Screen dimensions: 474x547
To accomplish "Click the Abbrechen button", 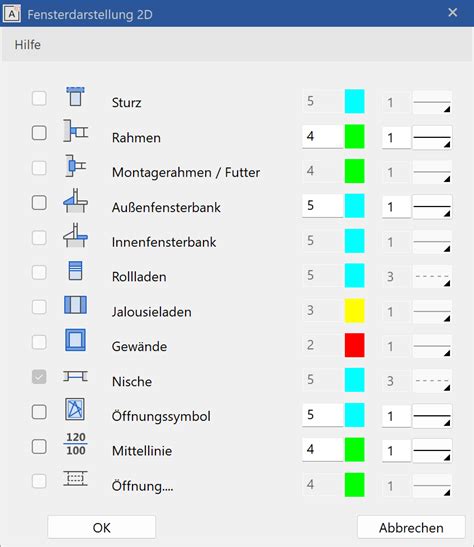I will 411,527.
